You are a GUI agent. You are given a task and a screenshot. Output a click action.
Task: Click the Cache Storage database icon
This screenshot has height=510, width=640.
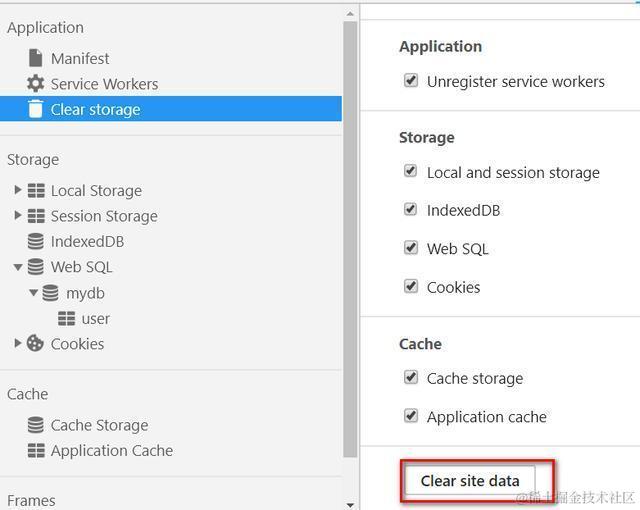tap(36, 425)
